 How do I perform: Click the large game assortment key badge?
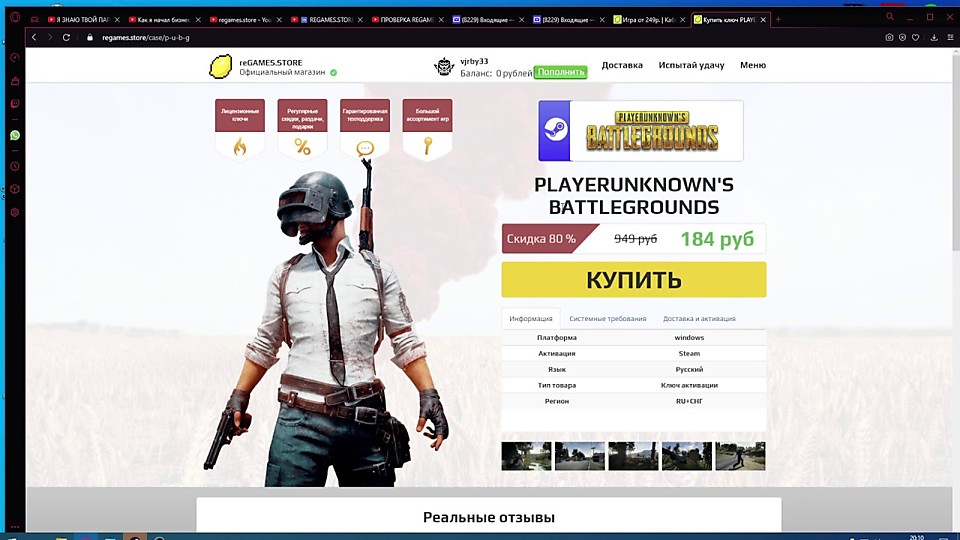click(427, 129)
